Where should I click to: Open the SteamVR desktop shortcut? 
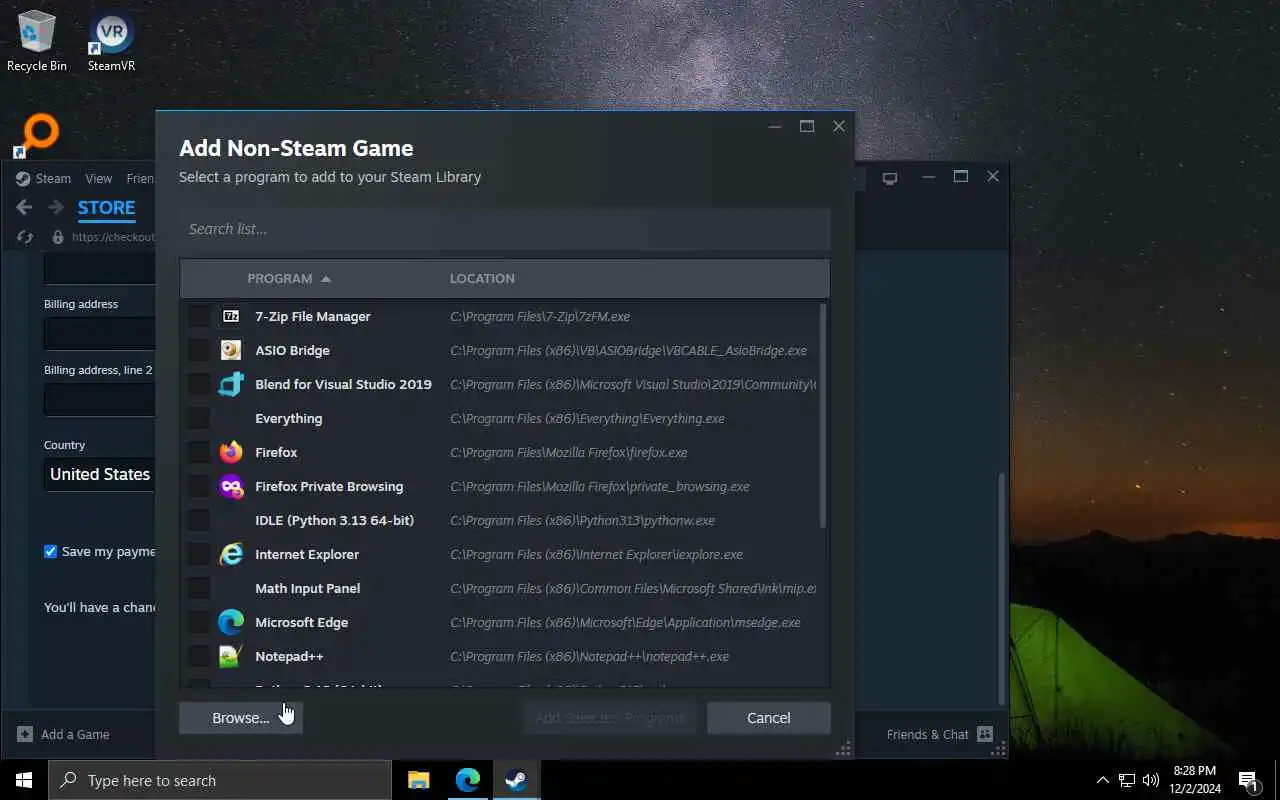coord(111,40)
